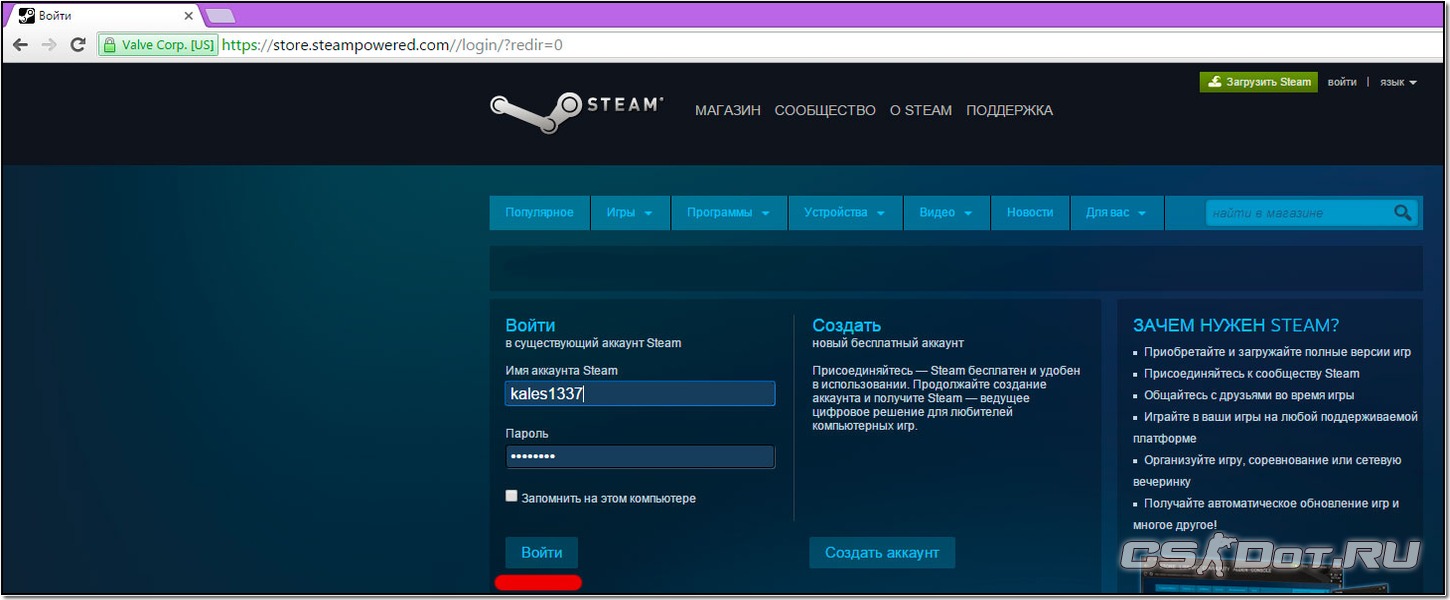
Task: Select the Популярное tab
Action: click(x=540, y=213)
